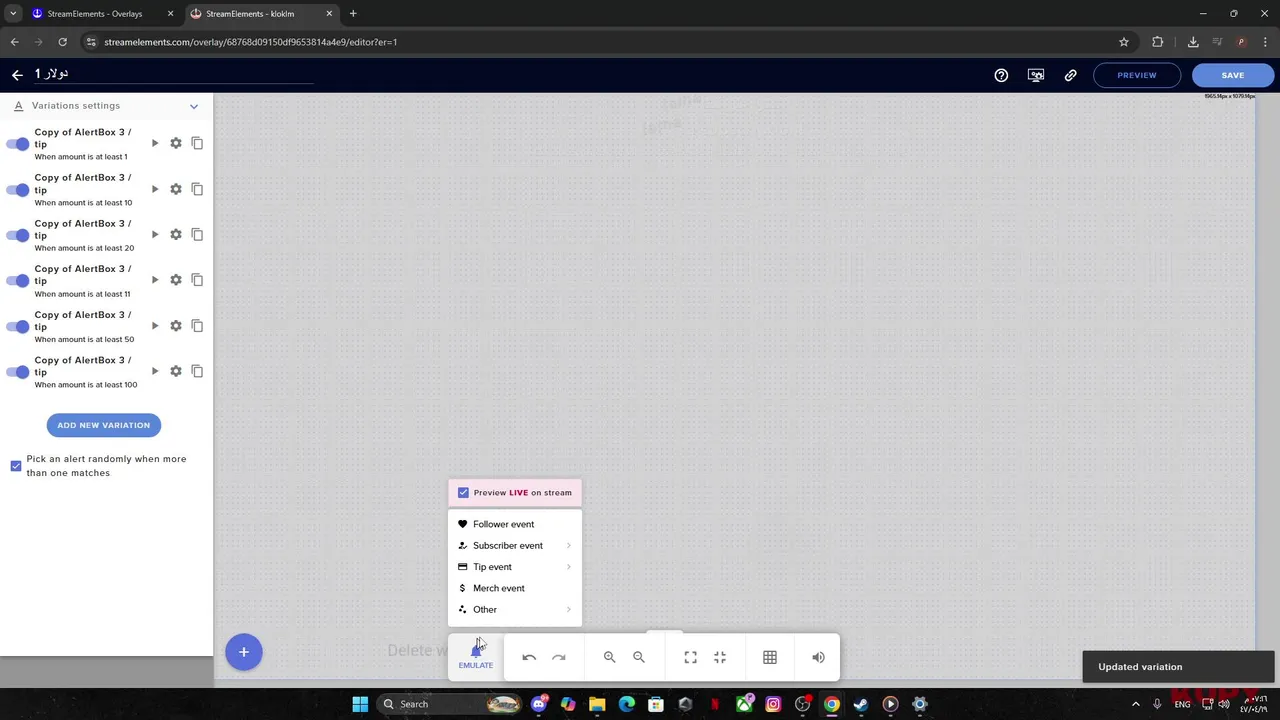The width and height of the screenshot is (1280, 720).
Task: Expand Tip event submenu arrow
Action: (x=569, y=567)
